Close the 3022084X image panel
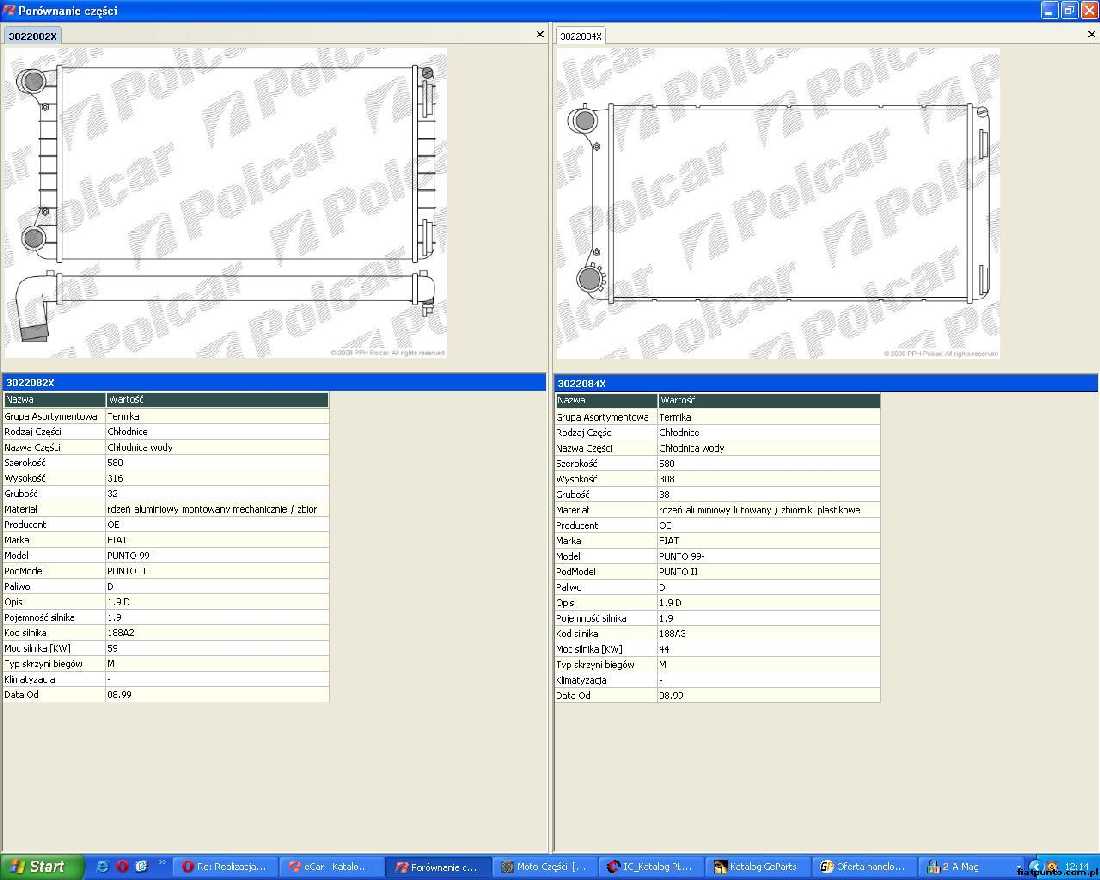 [1092, 34]
